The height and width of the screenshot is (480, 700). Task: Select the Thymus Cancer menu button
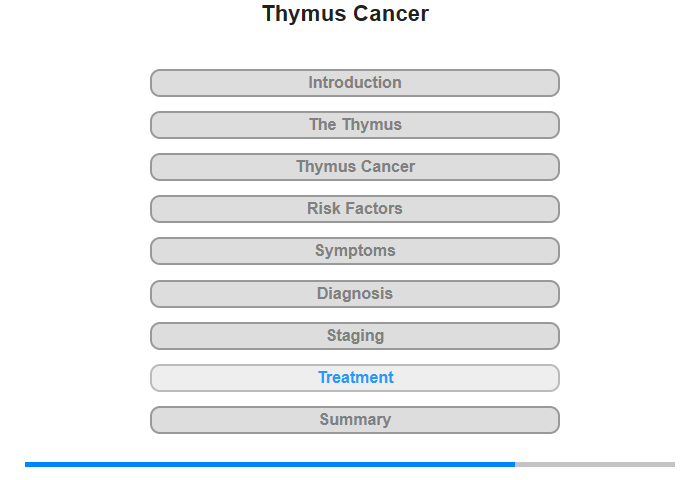(x=355, y=167)
